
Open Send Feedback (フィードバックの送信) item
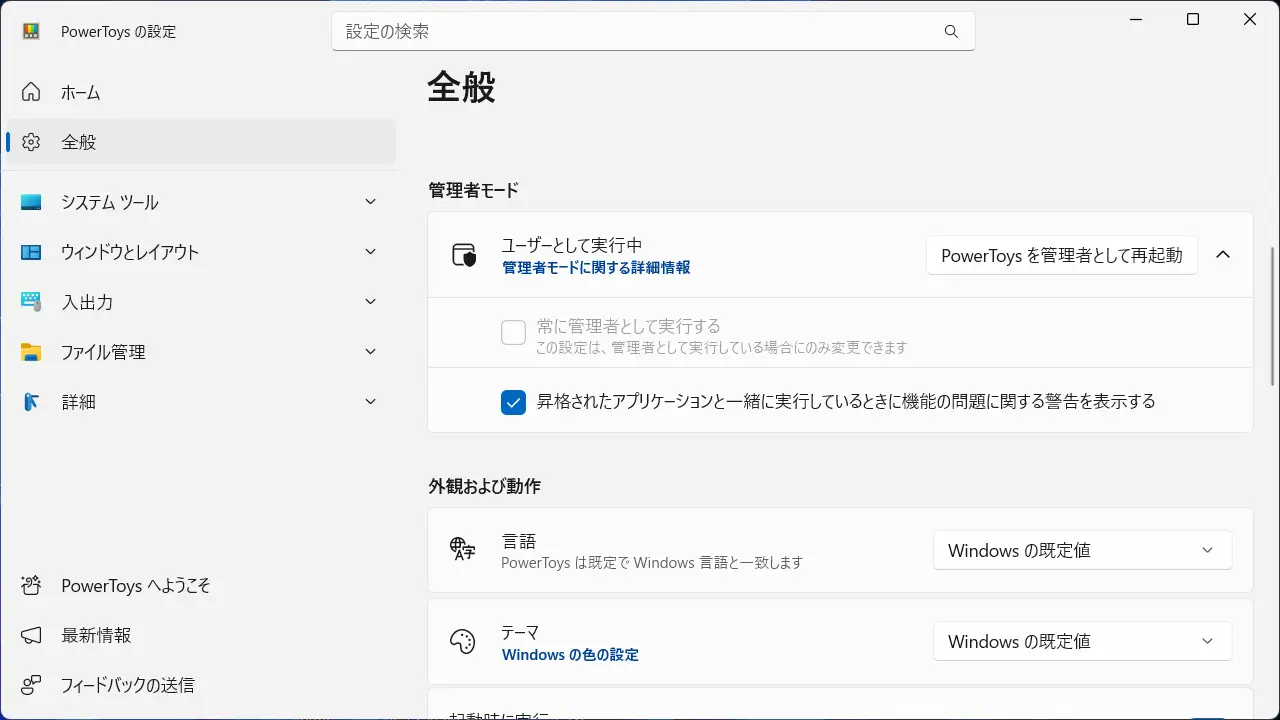coord(127,686)
